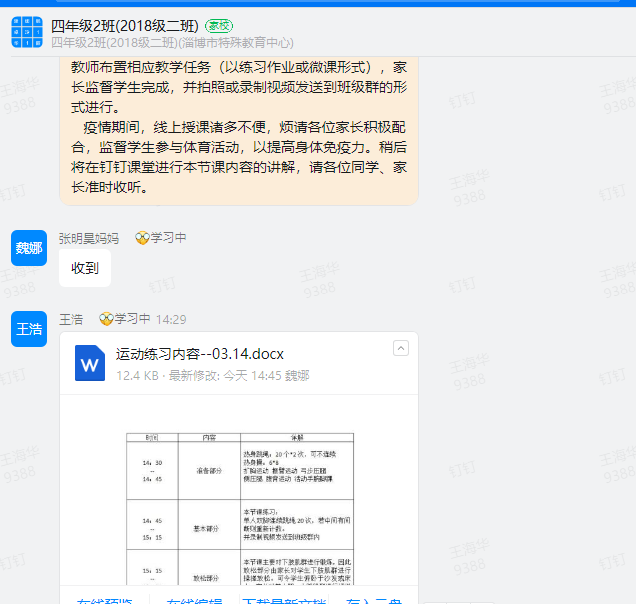Click the subtitle 淄博市特殊教育中心

click(236, 43)
